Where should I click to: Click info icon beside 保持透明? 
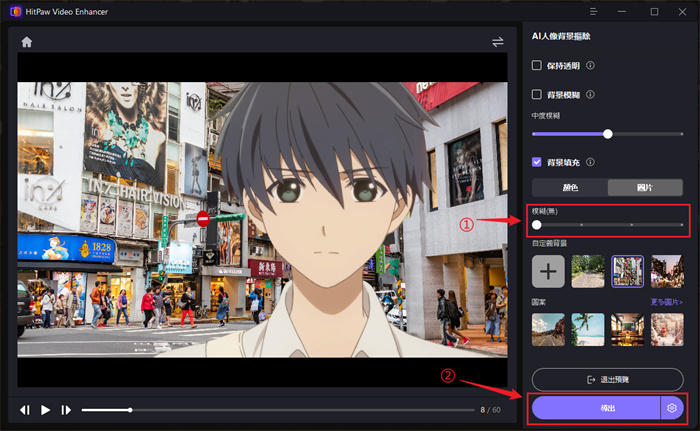pos(590,66)
